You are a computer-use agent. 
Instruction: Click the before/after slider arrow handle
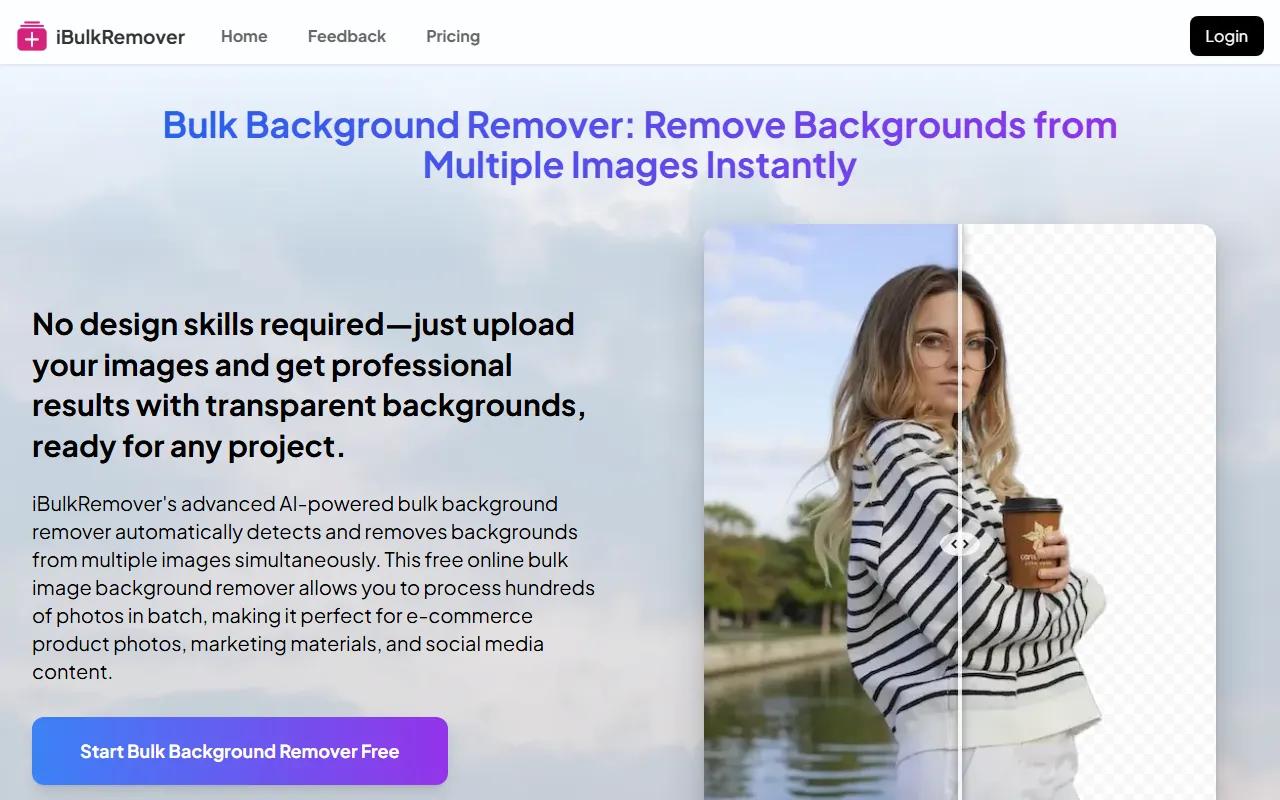tap(959, 544)
